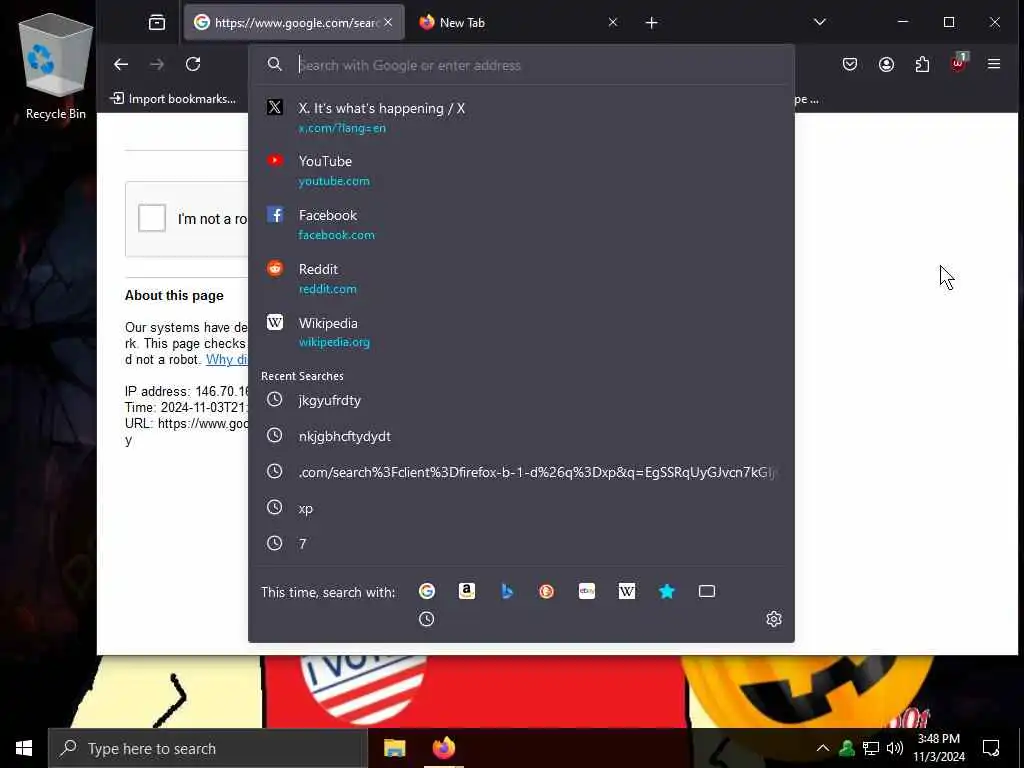
Task: Open the Windows Start menu
Action: [x=24, y=748]
